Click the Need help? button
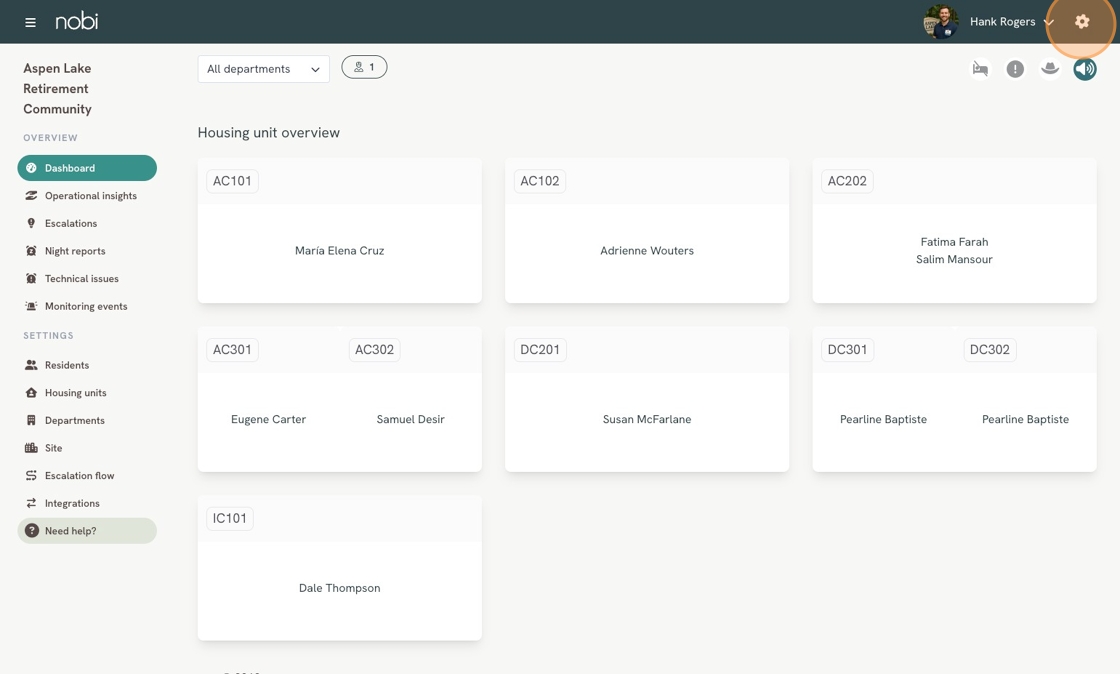Viewport: 1120px width, 674px height. click(x=87, y=531)
